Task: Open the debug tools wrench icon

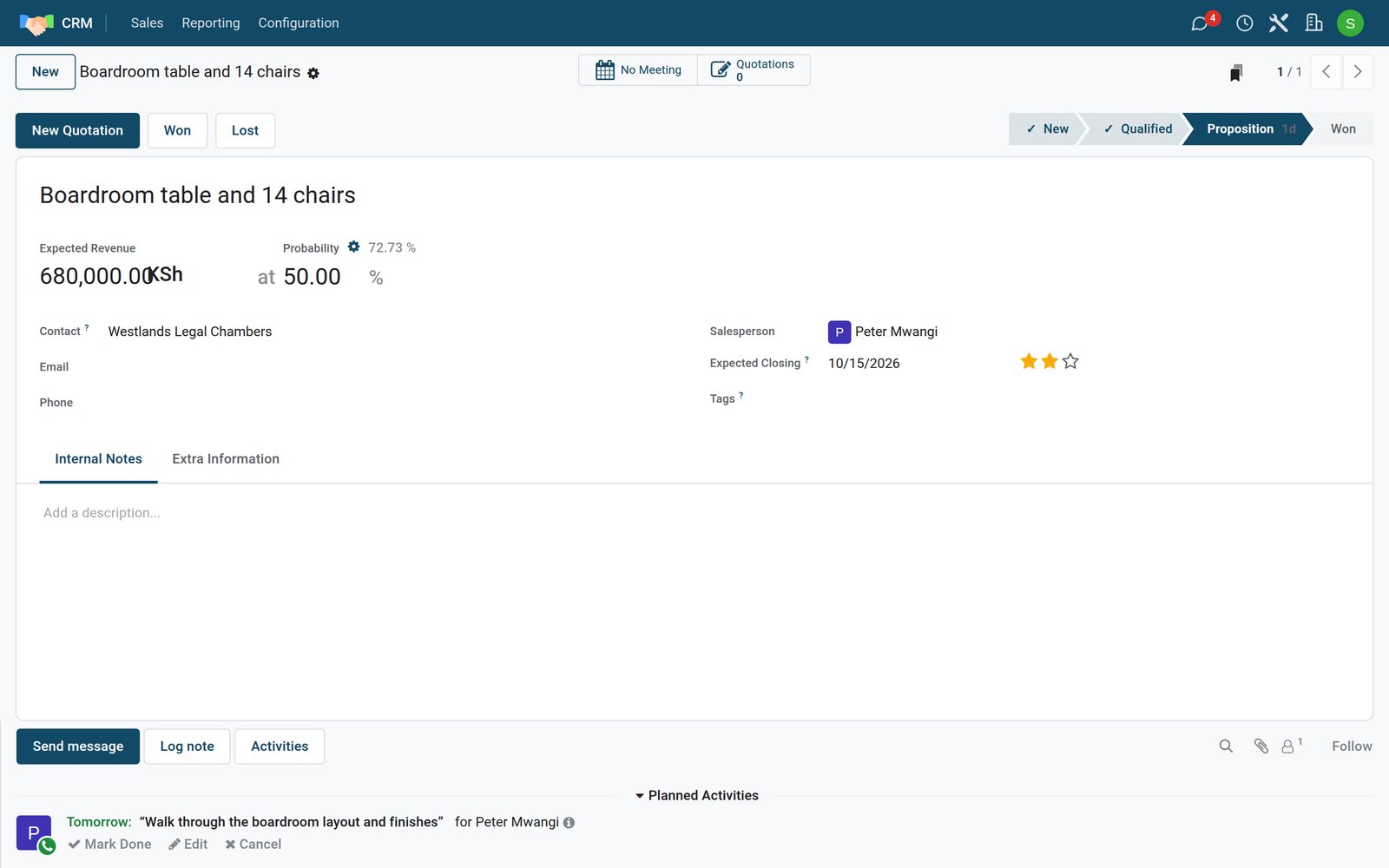Action: 1279,23
